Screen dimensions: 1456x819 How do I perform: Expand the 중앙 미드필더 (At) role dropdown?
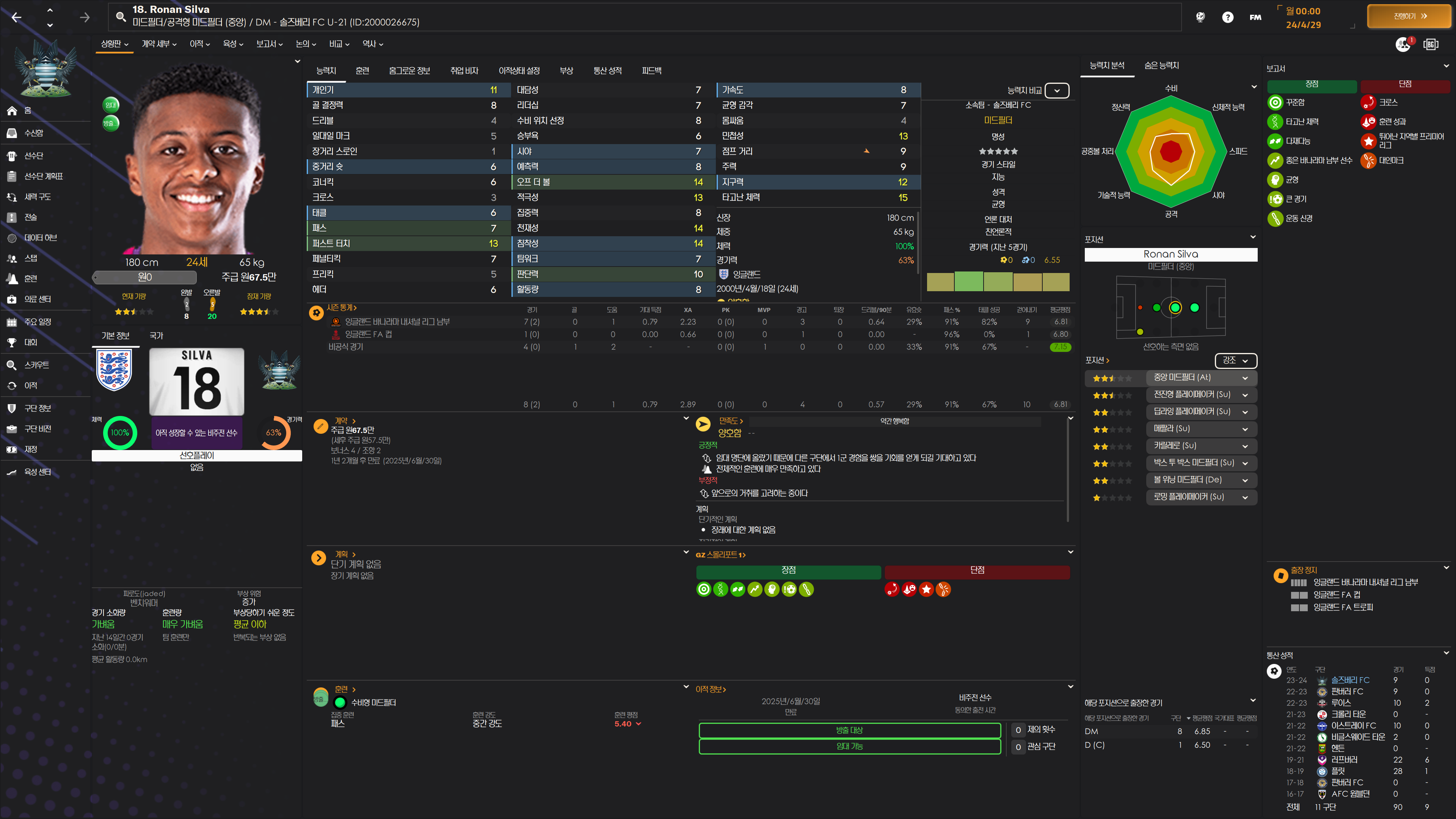(x=1244, y=378)
